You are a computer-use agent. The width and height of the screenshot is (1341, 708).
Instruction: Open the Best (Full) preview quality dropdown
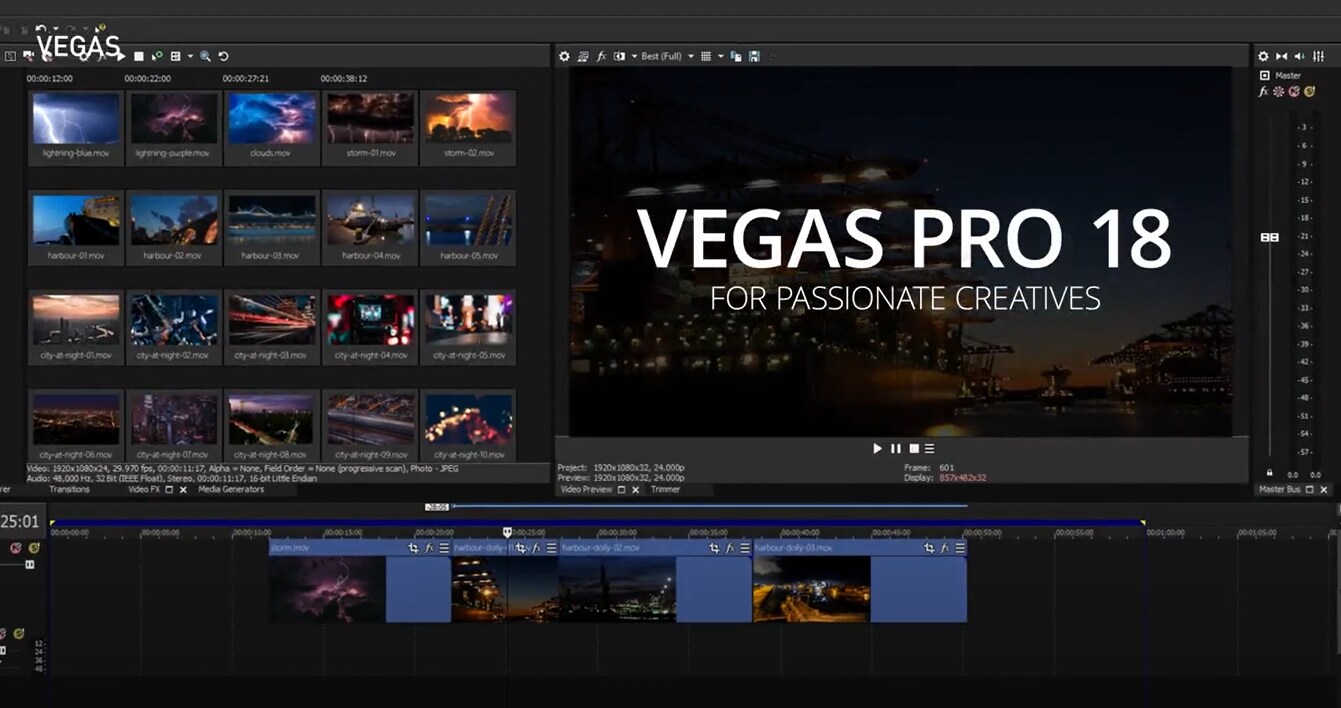tap(667, 57)
